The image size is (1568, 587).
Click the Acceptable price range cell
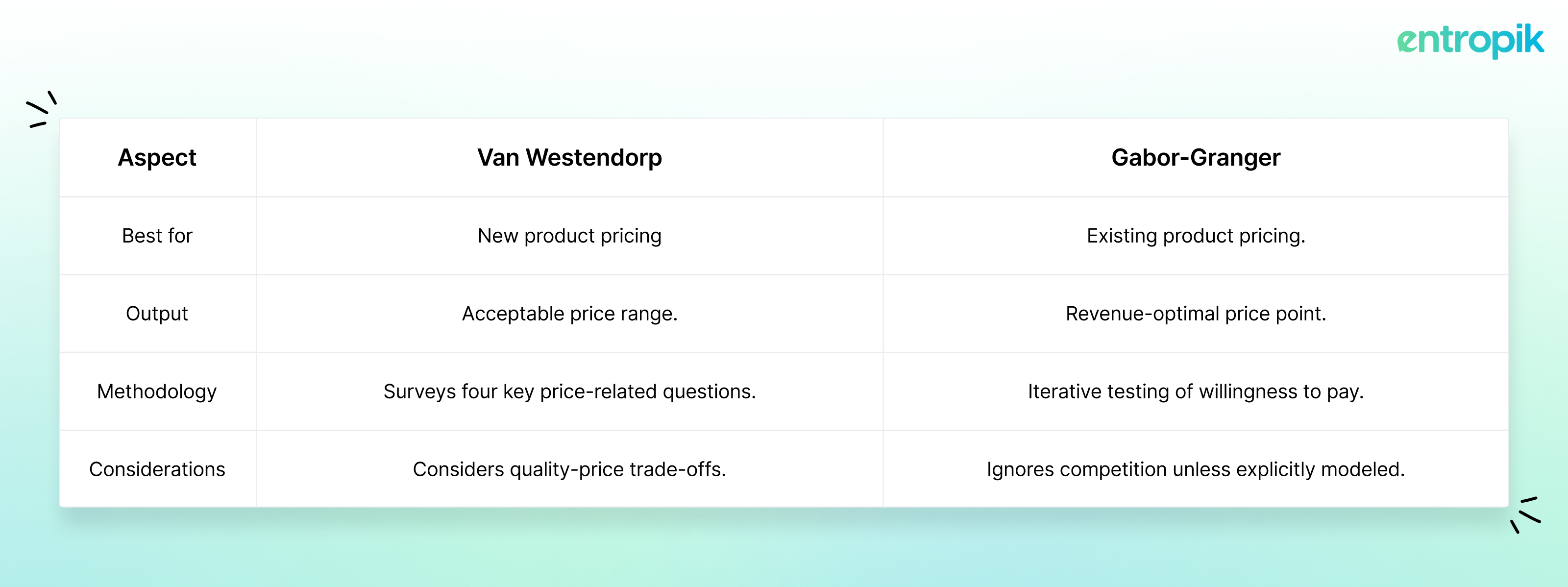click(x=570, y=314)
